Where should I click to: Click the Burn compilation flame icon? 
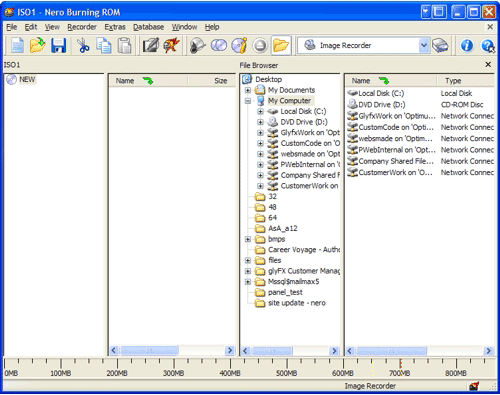(x=171, y=45)
